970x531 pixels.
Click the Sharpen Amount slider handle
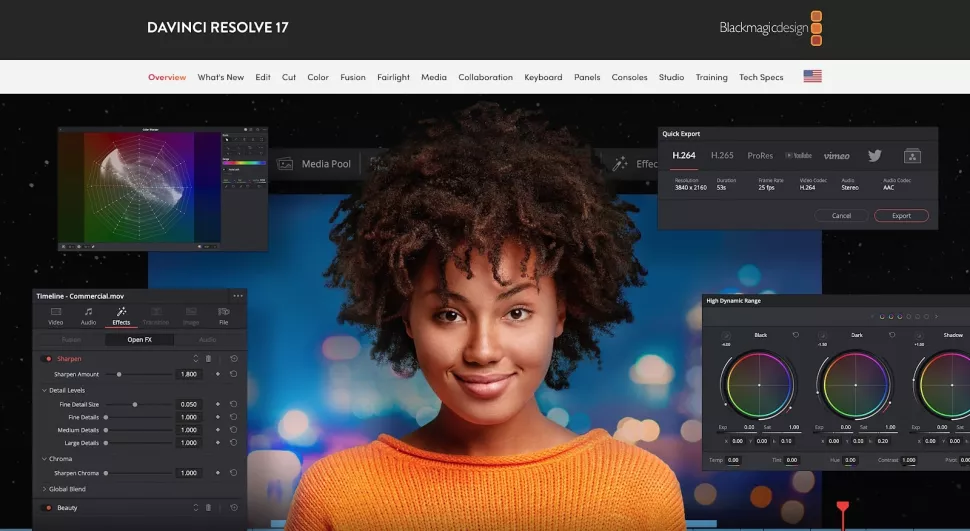119,374
